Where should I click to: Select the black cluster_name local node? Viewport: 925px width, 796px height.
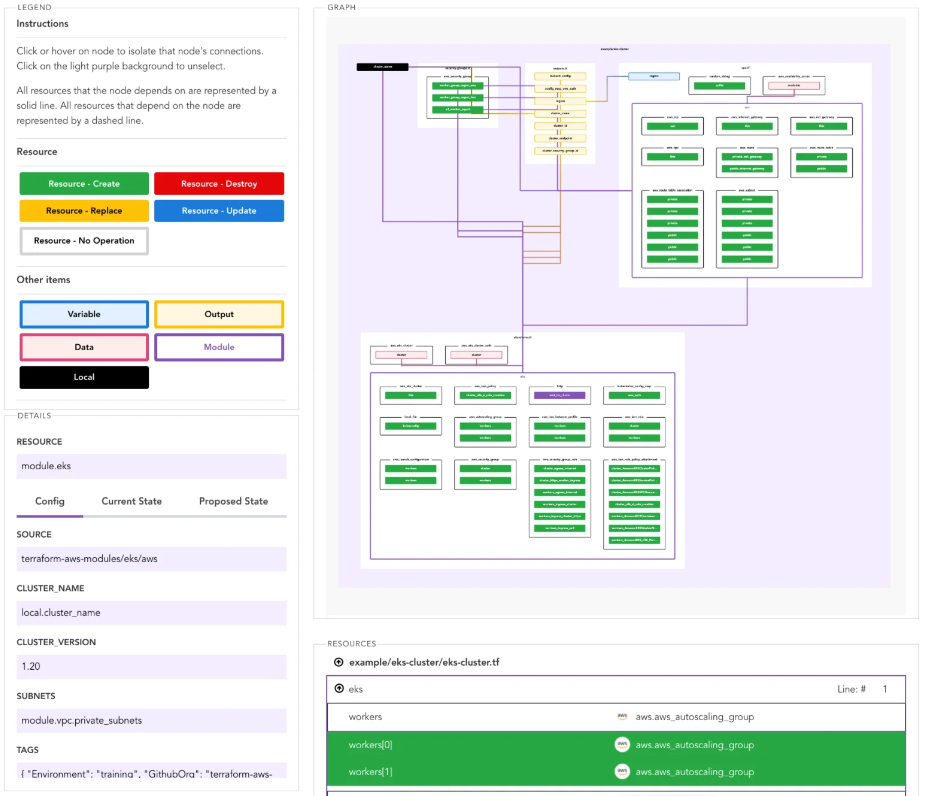382,67
